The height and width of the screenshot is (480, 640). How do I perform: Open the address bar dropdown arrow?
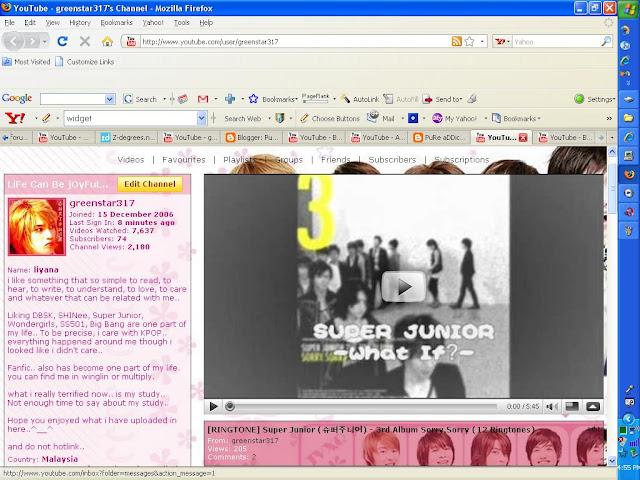coord(482,41)
